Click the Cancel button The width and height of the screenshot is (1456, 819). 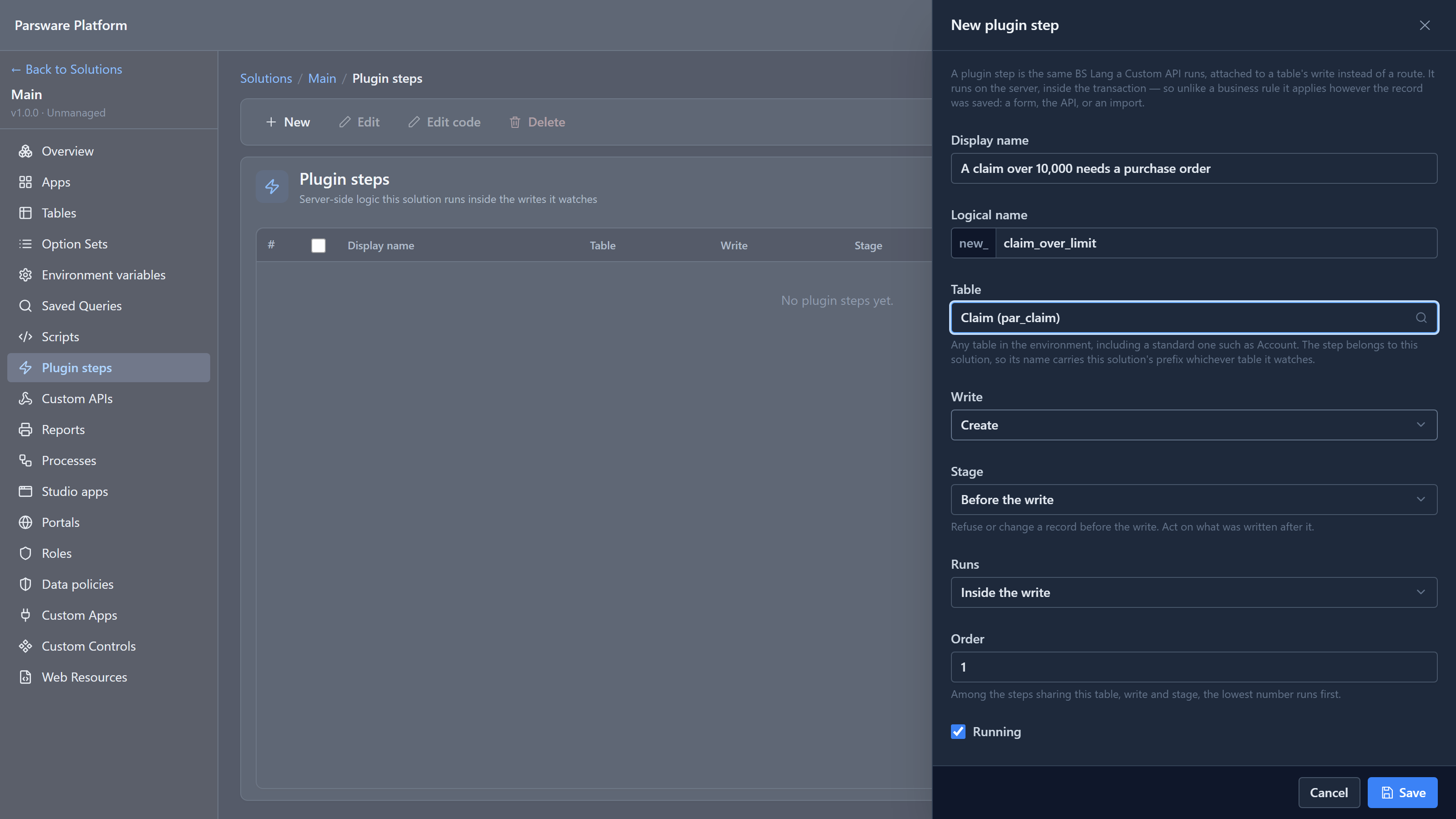coord(1329,793)
